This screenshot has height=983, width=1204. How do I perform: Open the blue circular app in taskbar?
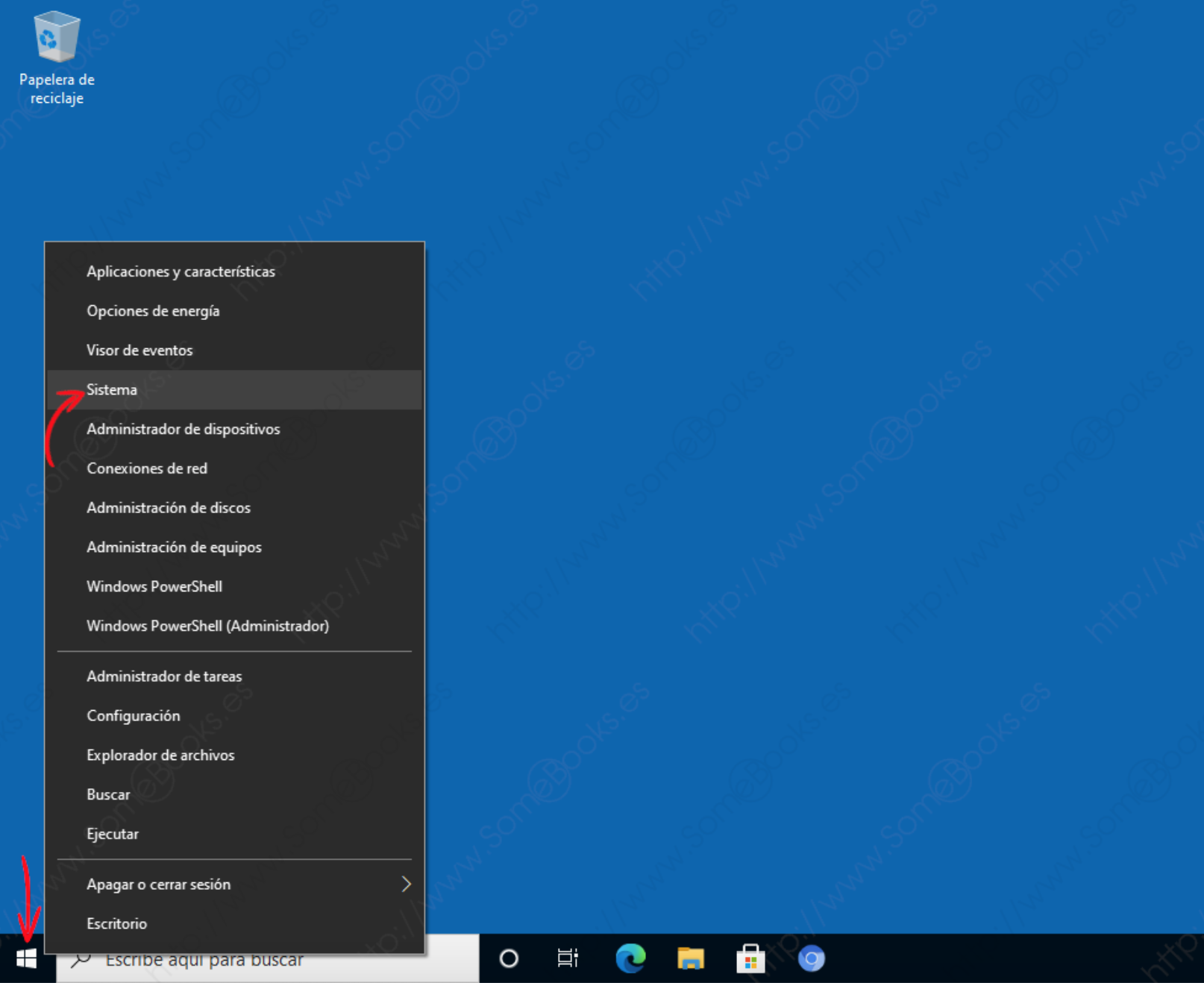coord(811,958)
